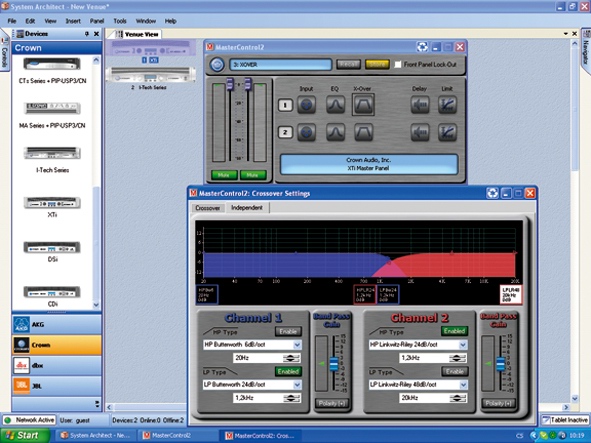
Task: Open the Tools menu
Action: 120,21
